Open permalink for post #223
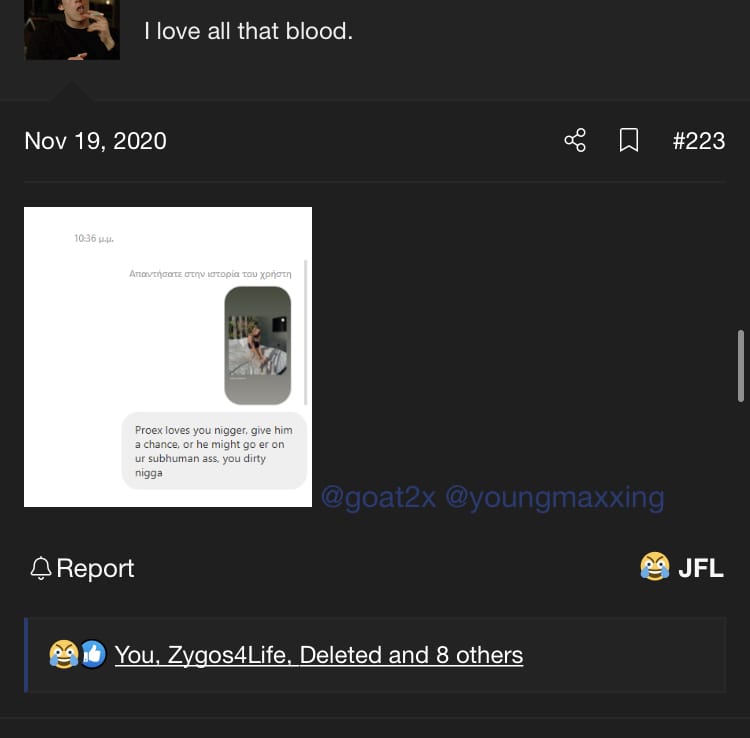This screenshot has height=738, width=750. 698,141
